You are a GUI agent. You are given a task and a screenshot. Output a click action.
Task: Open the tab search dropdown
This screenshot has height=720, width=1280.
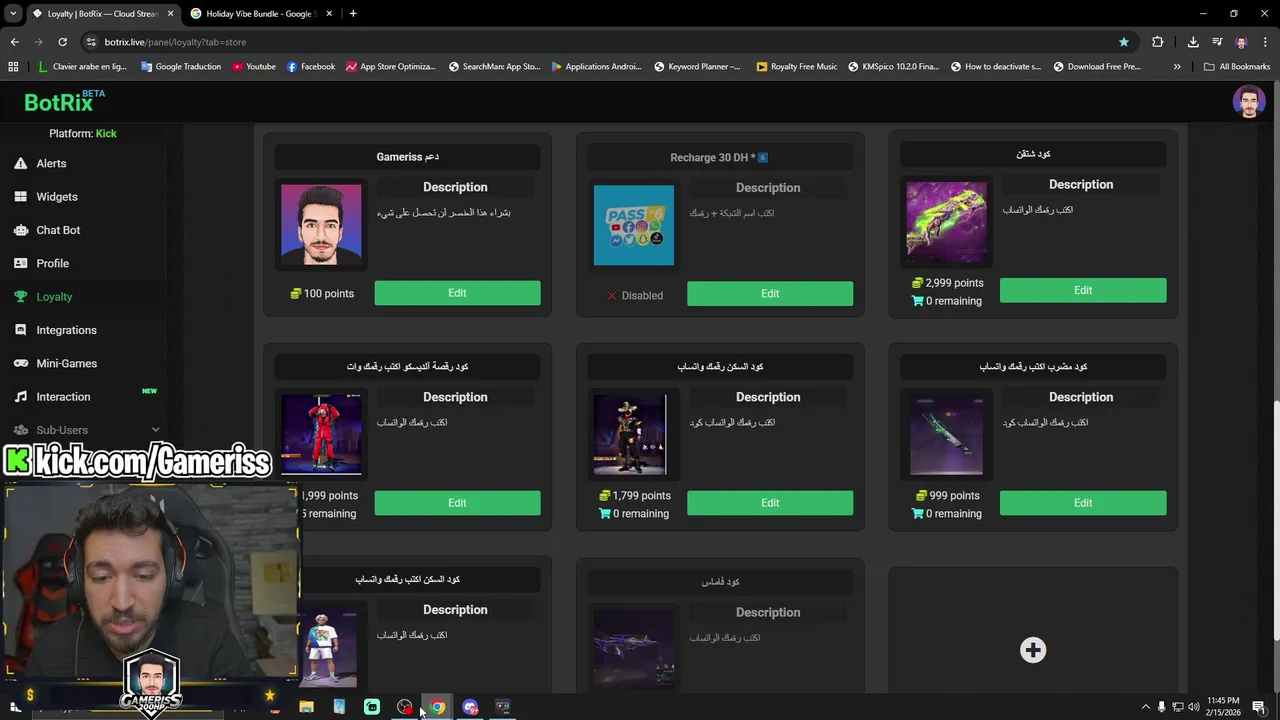pos(13,14)
